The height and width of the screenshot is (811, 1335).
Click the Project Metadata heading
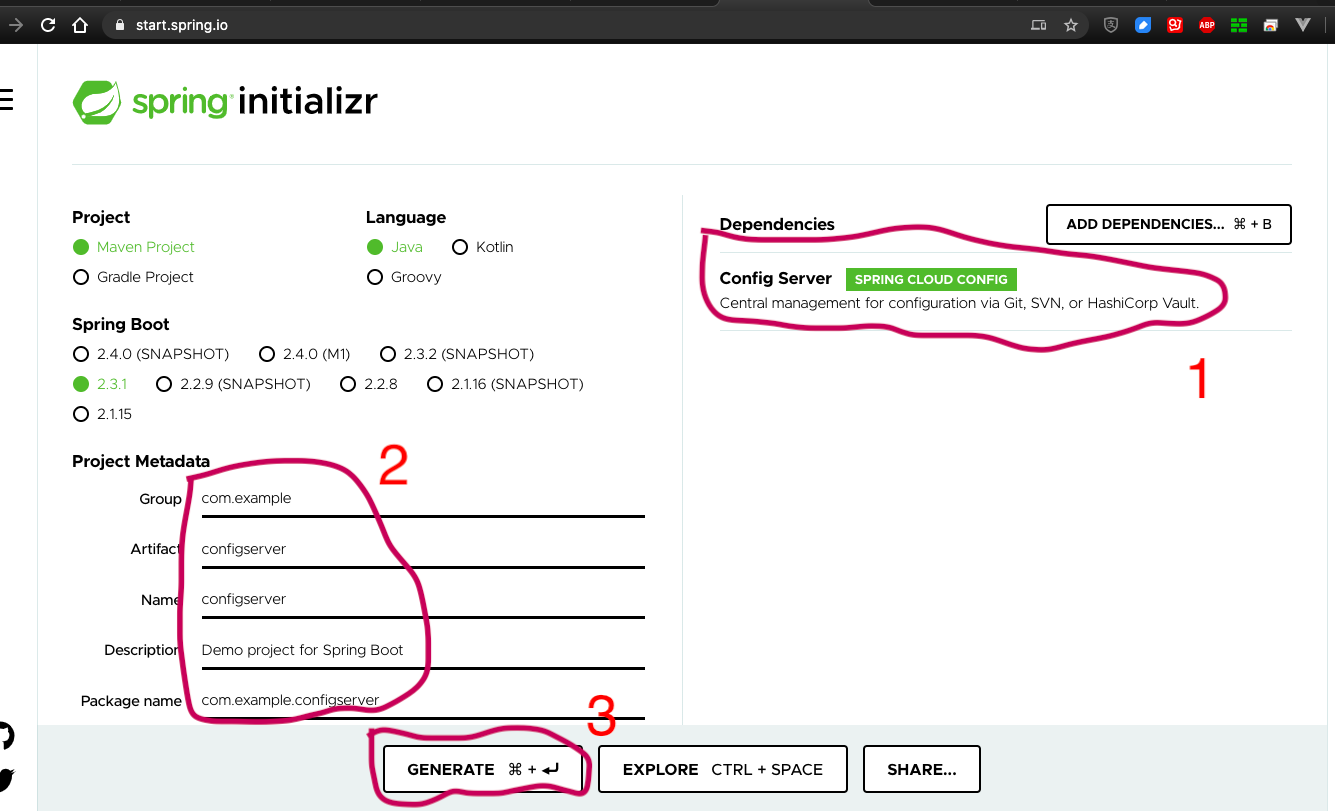point(141,461)
